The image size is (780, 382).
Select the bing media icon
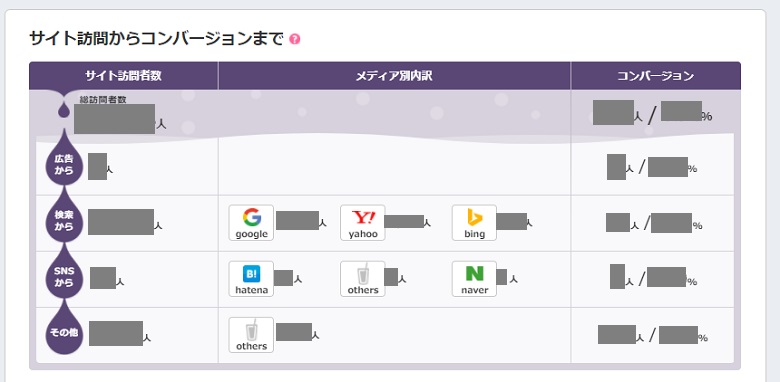coord(474,223)
